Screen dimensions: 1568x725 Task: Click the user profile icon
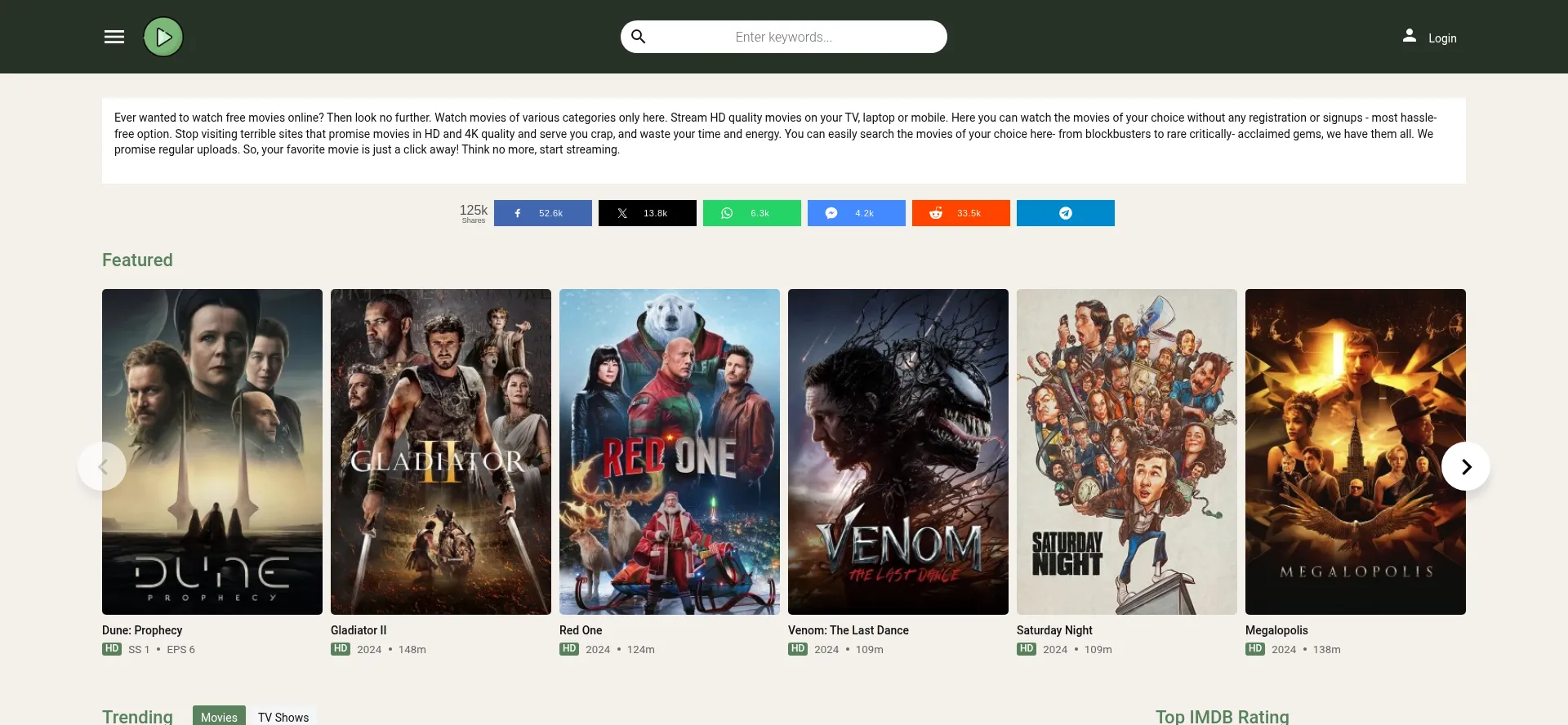click(x=1410, y=35)
